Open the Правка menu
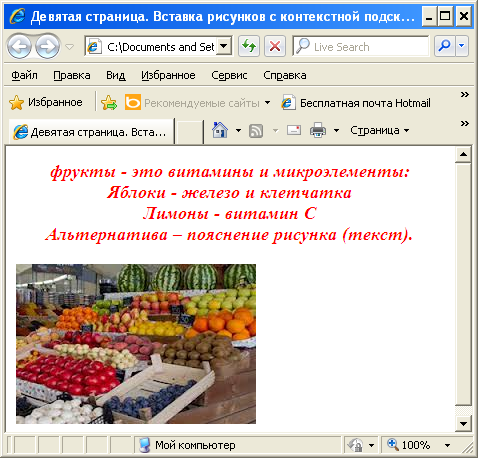Image resolution: width=478 pixels, height=458 pixels. [x=72, y=75]
